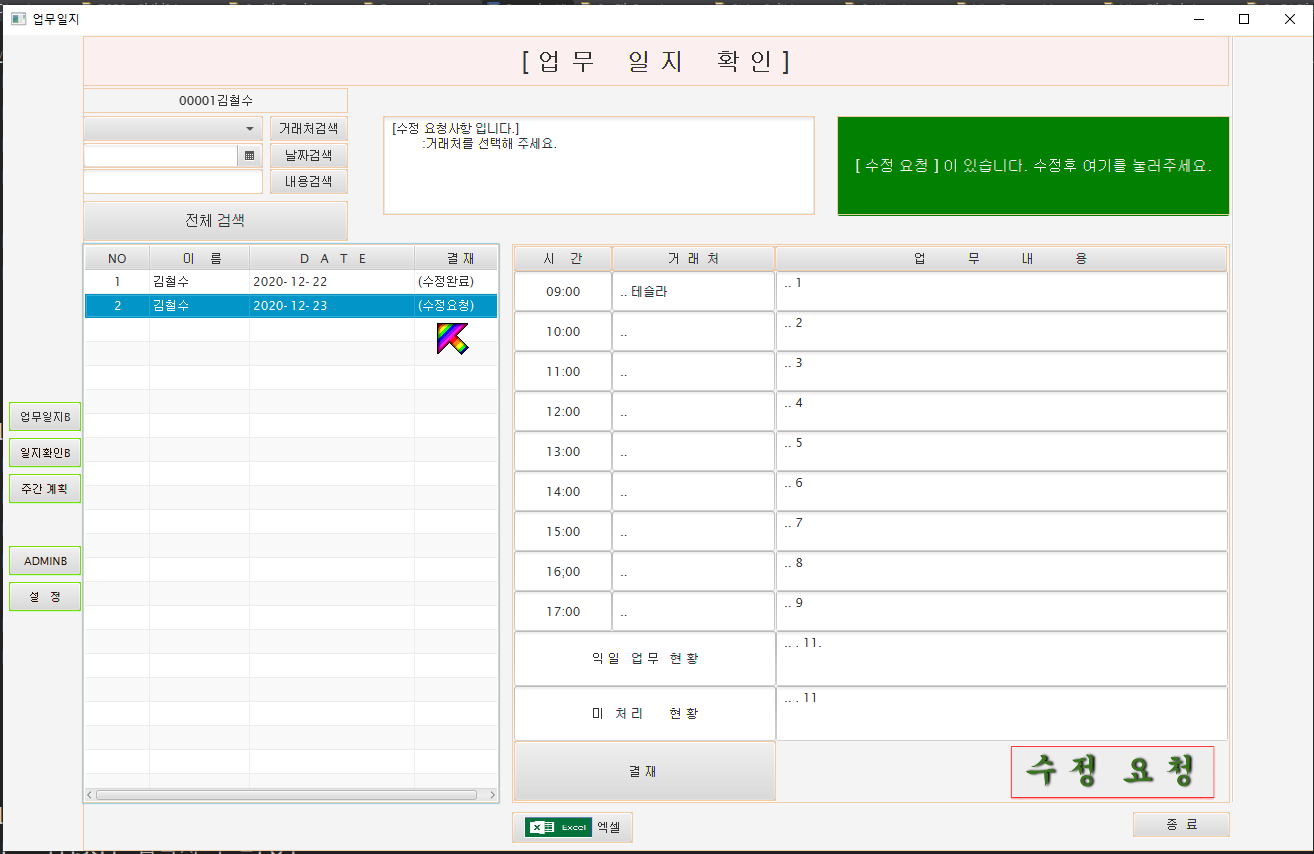
Task: Click the 종 료 exit button
Action: point(1181,825)
